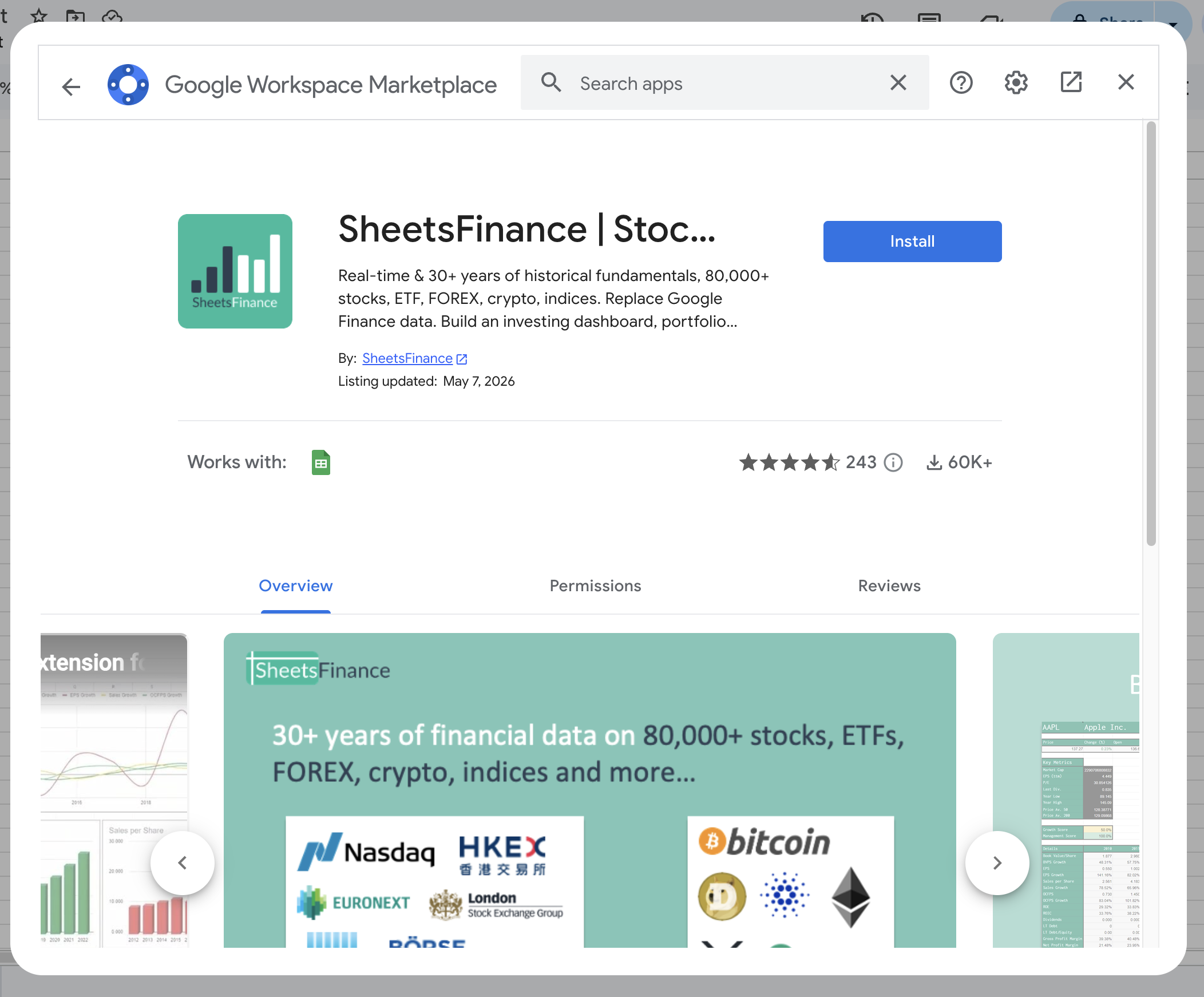Click the rating info icon next to 243
1204x997 pixels.
(893, 462)
